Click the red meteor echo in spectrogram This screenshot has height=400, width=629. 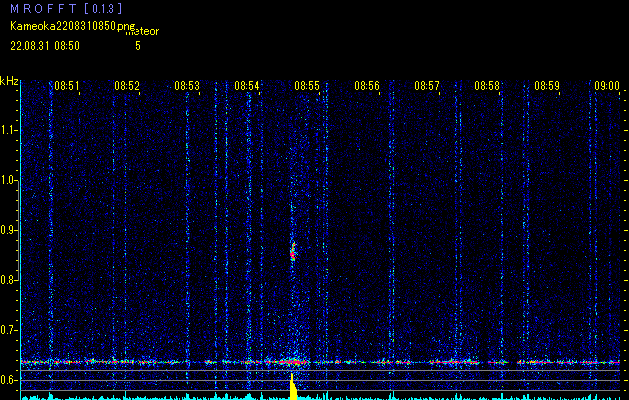click(293, 252)
